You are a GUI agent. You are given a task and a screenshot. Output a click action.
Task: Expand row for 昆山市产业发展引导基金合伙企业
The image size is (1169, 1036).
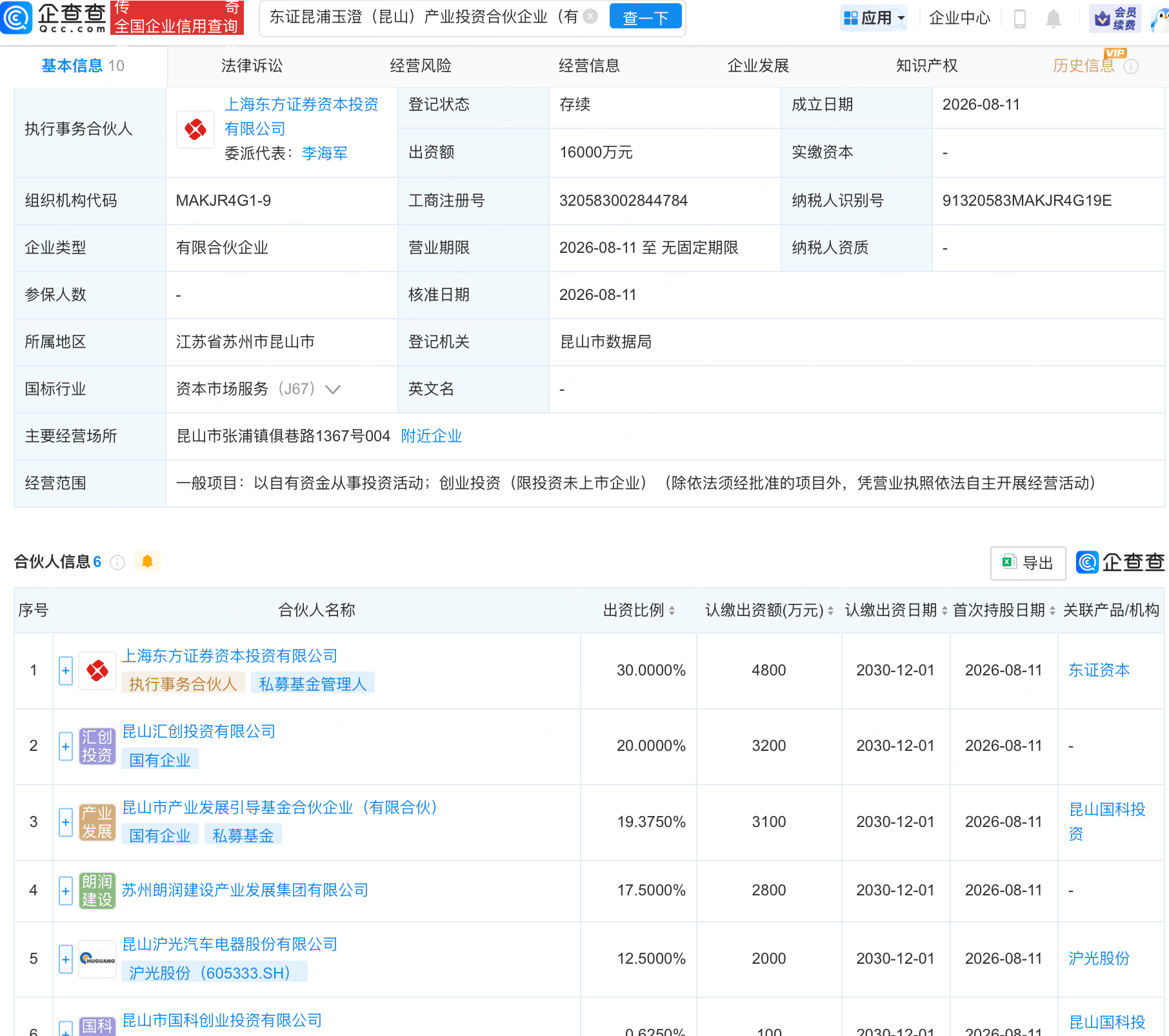(66, 822)
